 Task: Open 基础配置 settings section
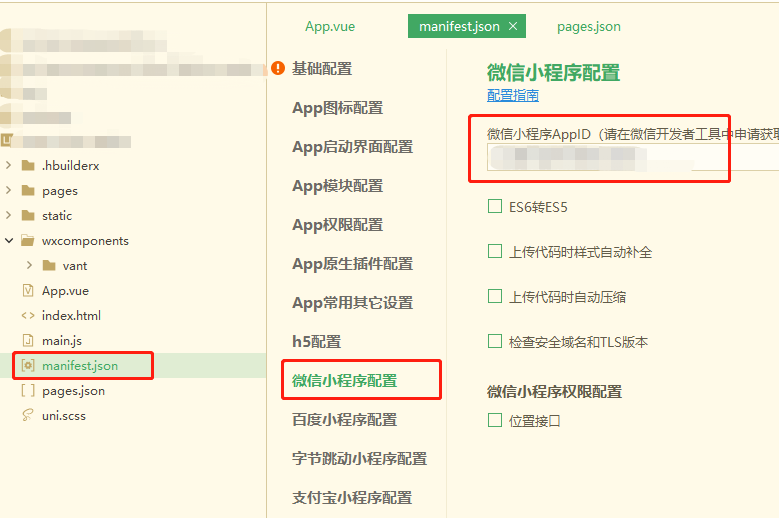(x=322, y=69)
